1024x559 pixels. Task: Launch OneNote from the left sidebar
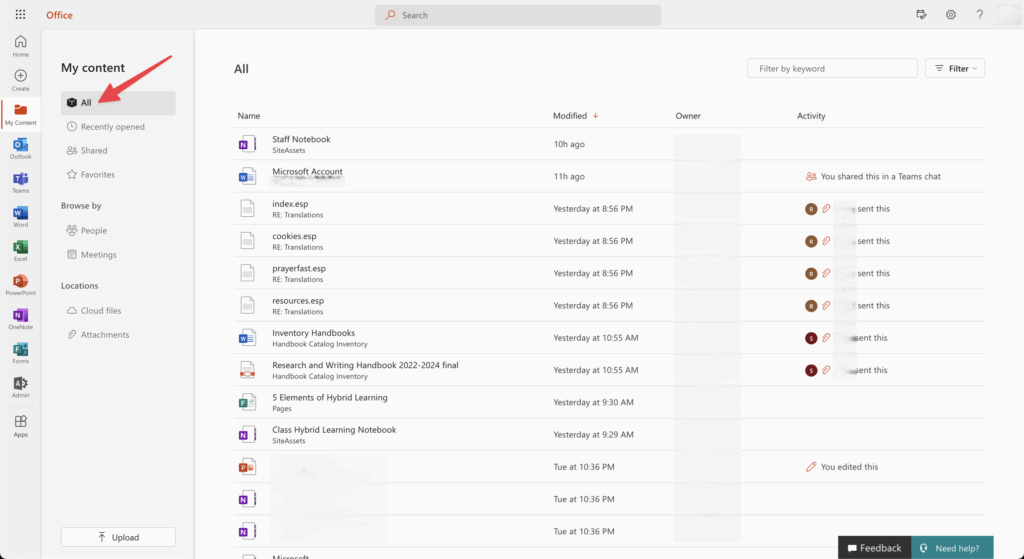20,319
